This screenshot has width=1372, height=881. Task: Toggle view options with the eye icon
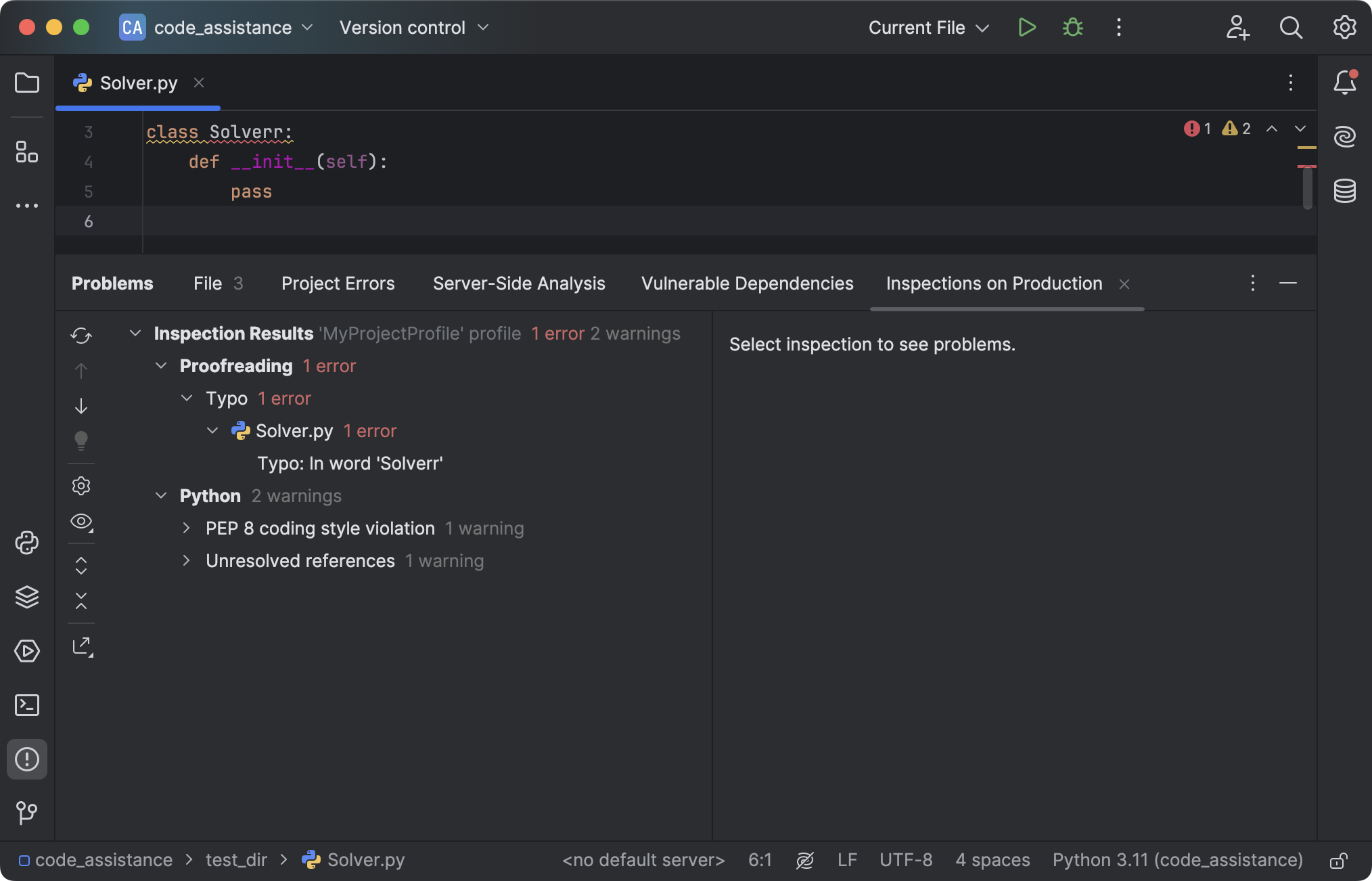[x=81, y=522]
